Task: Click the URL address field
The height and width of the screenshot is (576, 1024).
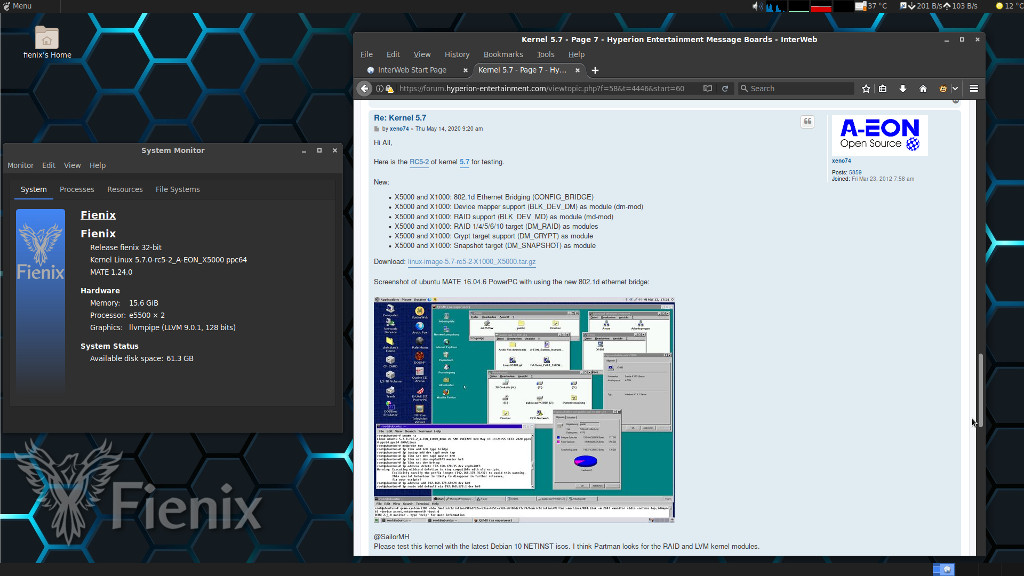Action: (x=547, y=89)
